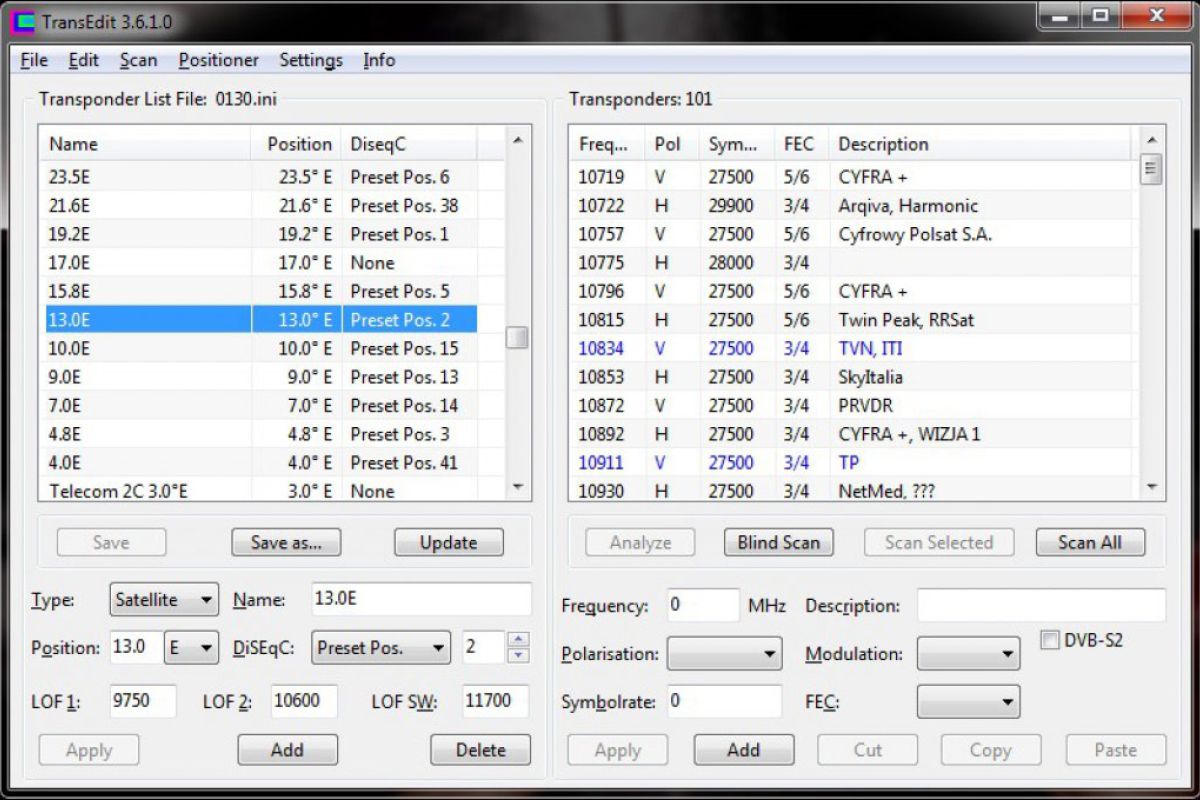Click the Save as... button
The width and height of the screenshot is (1200, 800).
click(286, 542)
